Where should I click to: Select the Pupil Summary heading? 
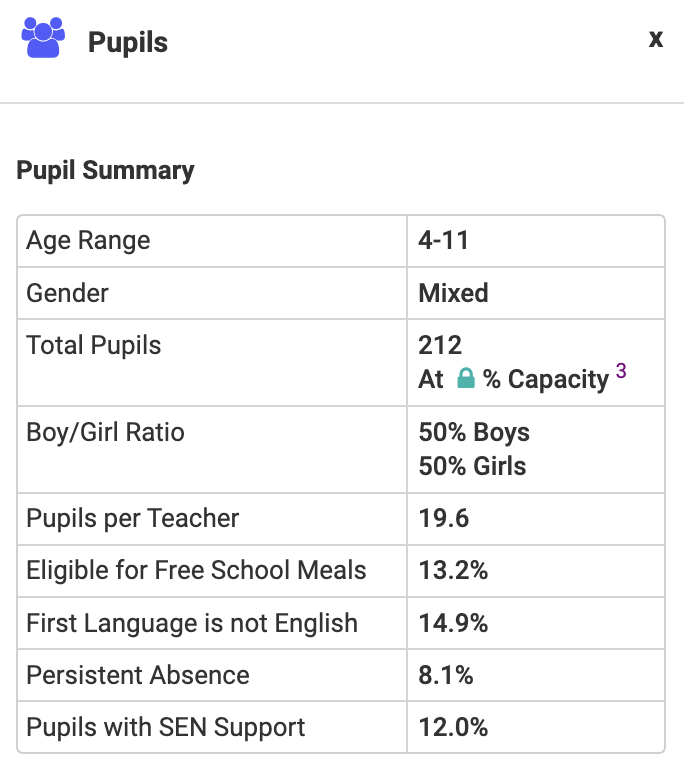pos(106,170)
